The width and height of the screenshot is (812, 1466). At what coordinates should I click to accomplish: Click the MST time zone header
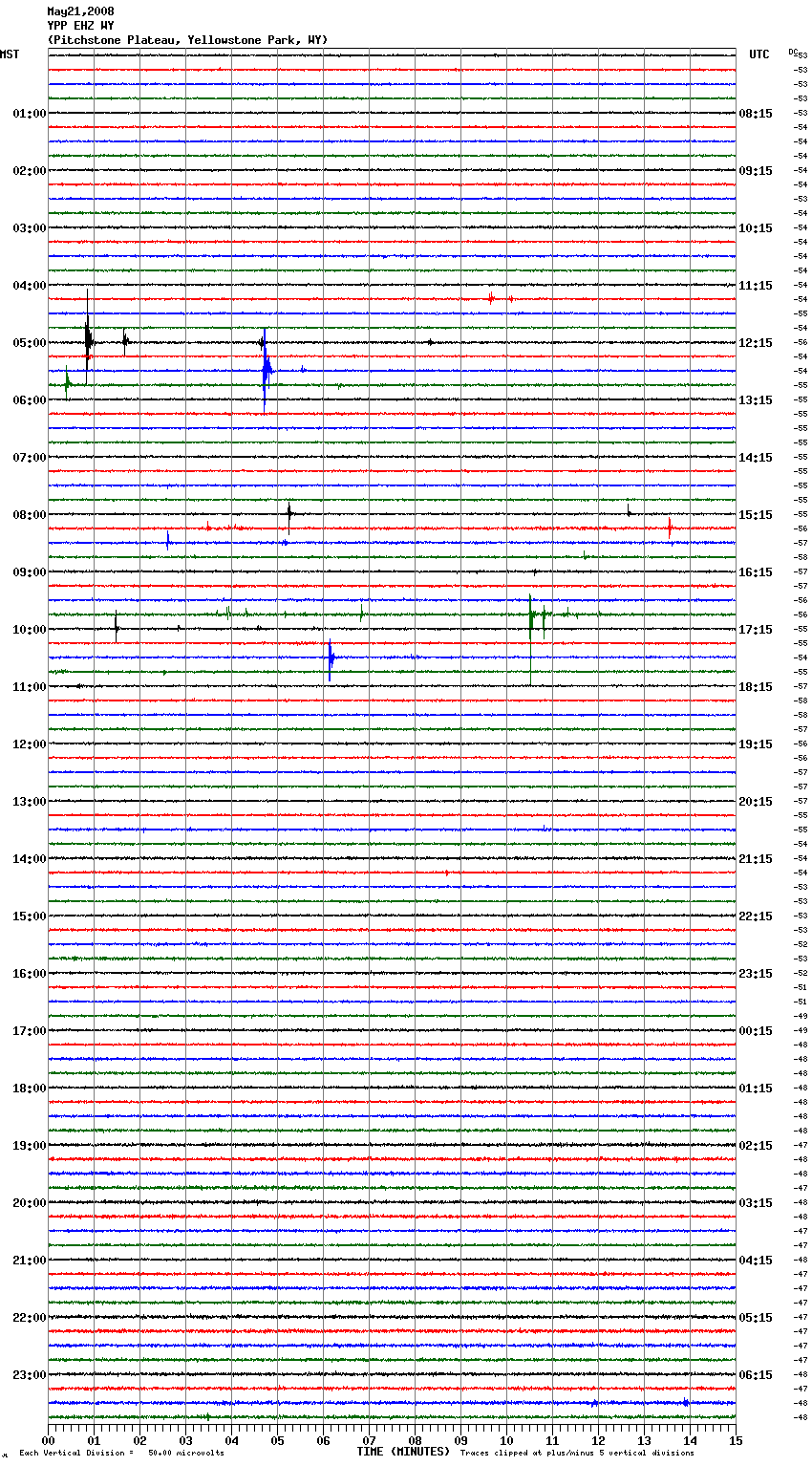tap(10, 54)
